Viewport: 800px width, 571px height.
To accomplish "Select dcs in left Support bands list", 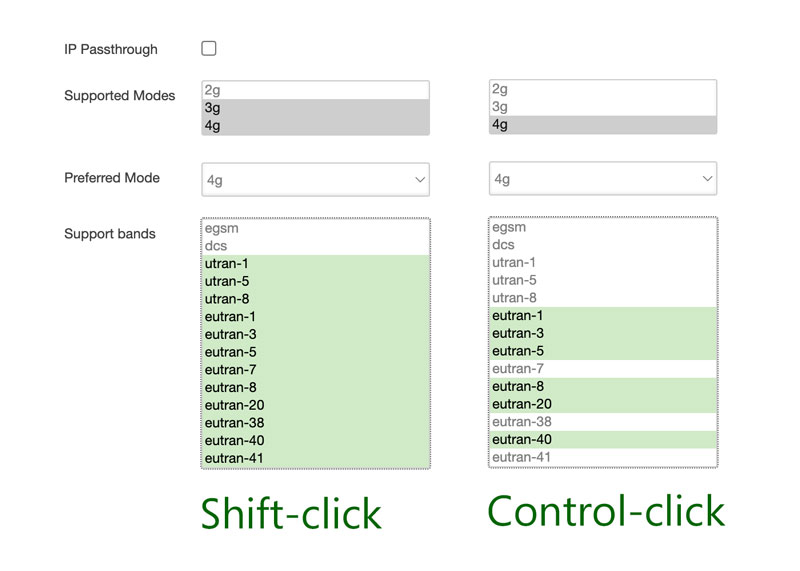I will [315, 246].
